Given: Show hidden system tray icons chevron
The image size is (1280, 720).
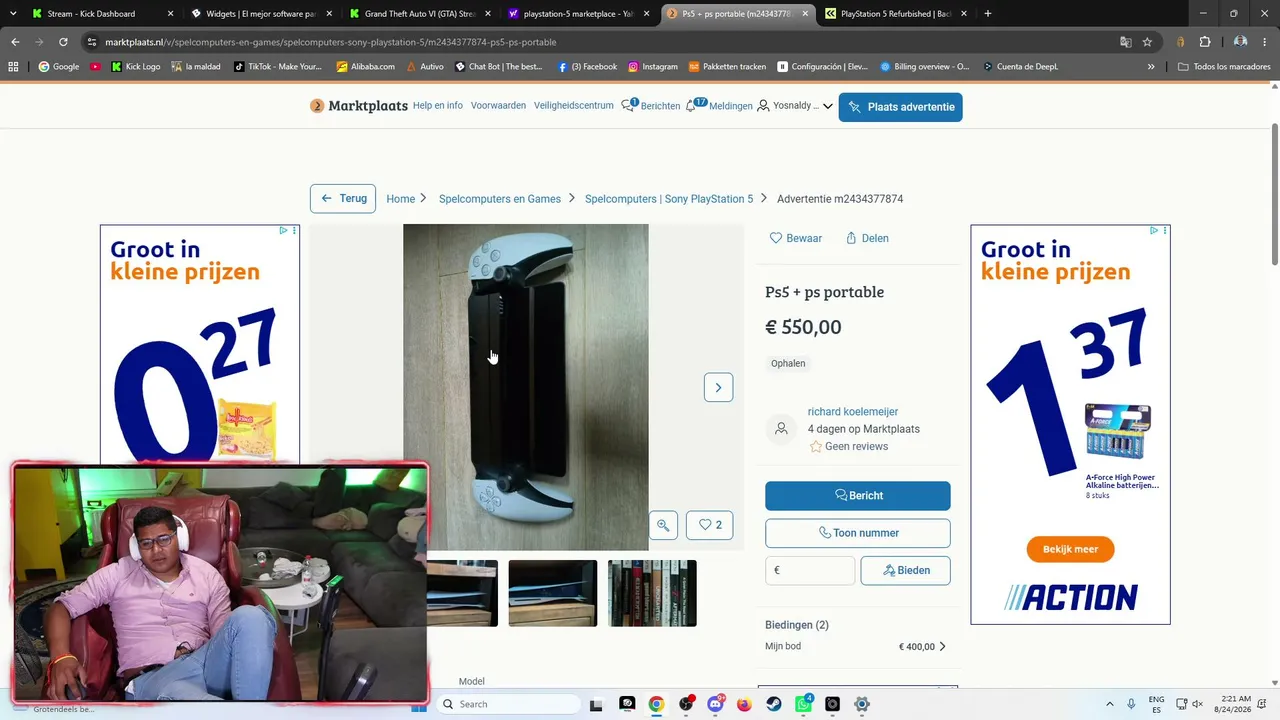Looking at the screenshot, I should (x=1109, y=704).
